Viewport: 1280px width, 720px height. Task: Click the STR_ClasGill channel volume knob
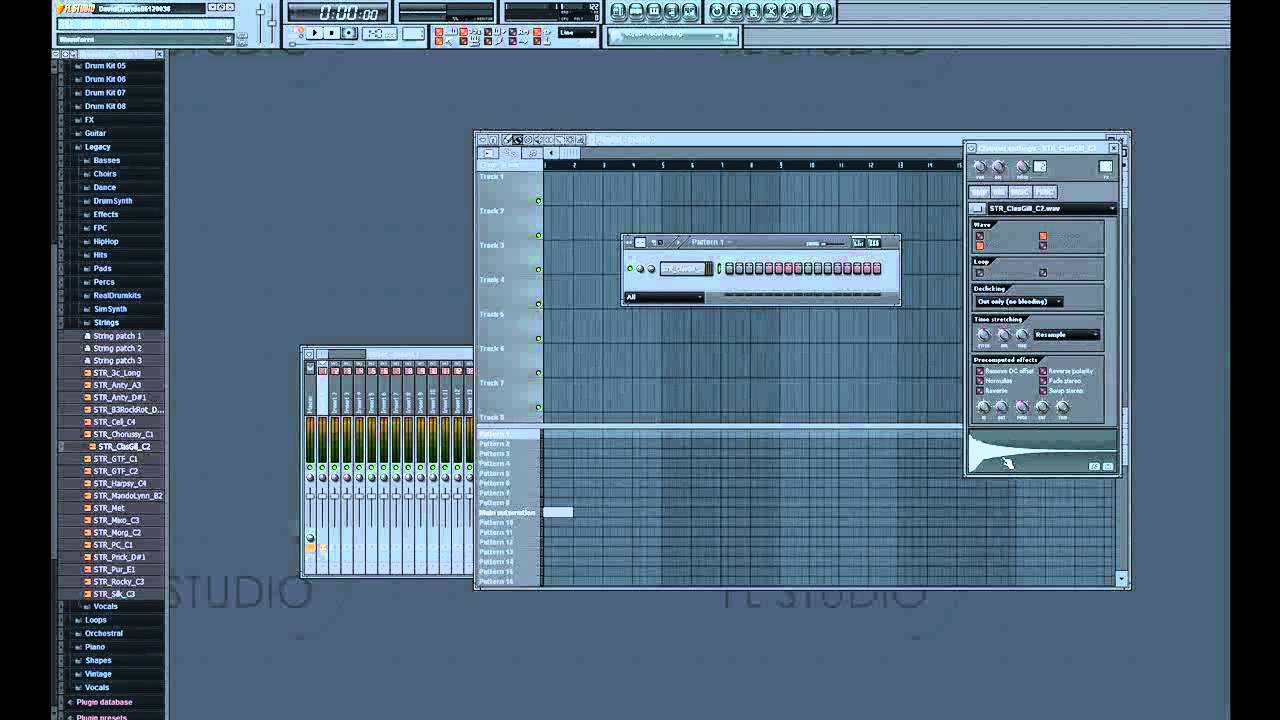pos(651,269)
